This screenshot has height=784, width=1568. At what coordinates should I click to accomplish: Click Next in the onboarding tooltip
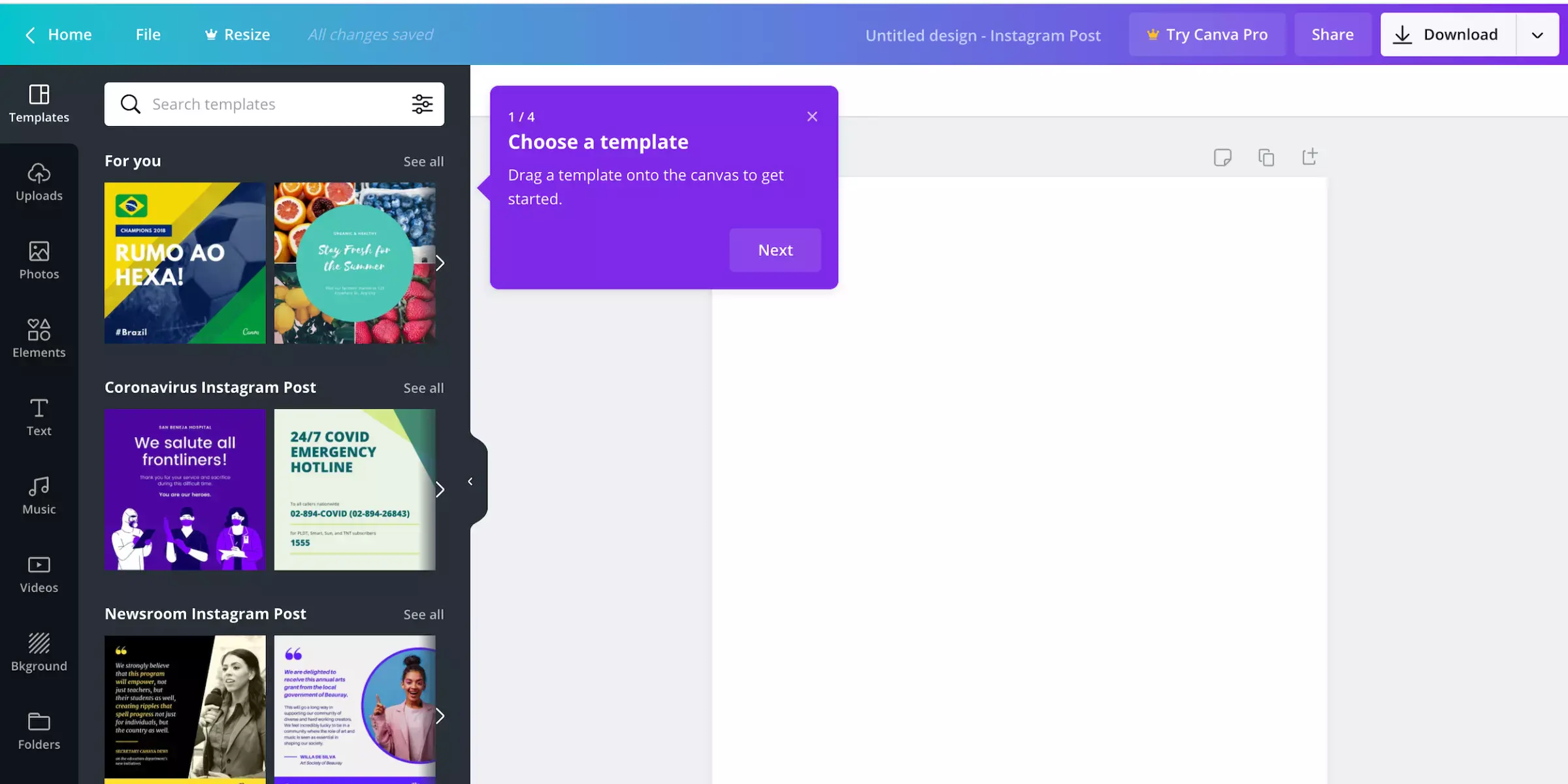click(x=775, y=250)
